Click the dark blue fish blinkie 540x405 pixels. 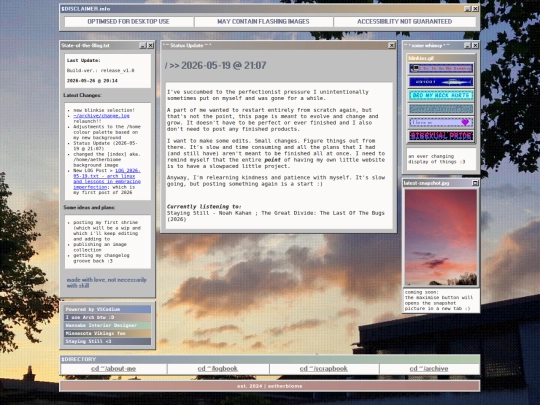[x=441, y=82]
